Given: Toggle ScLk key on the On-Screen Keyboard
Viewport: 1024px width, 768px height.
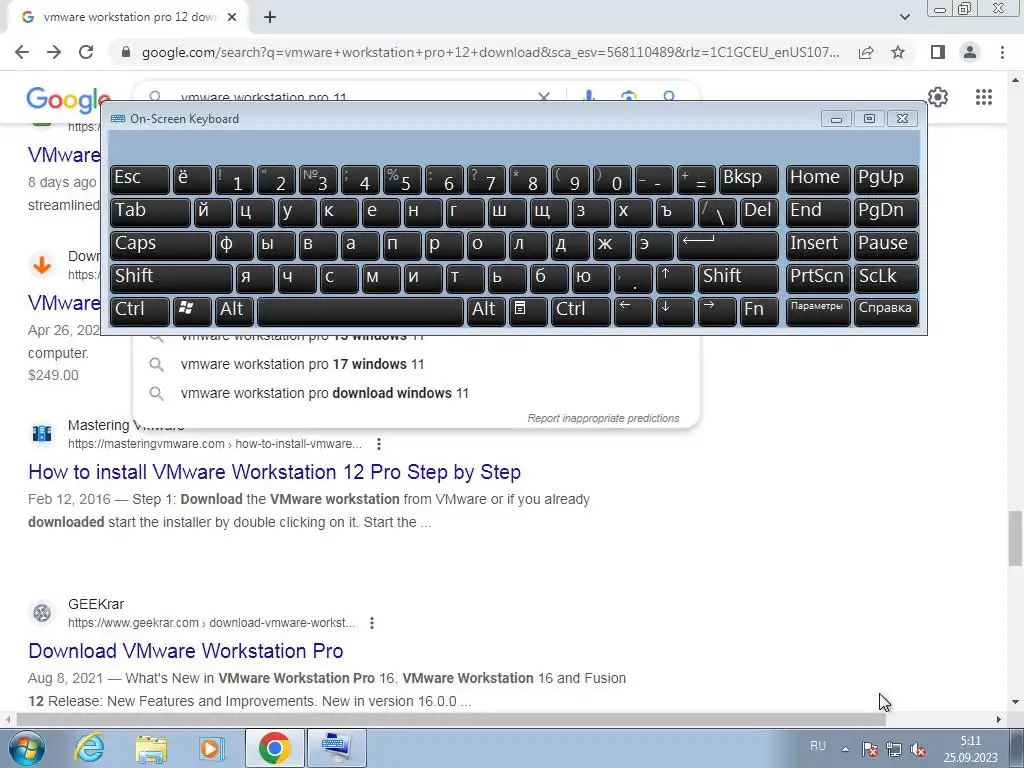Looking at the screenshot, I should tap(886, 277).
